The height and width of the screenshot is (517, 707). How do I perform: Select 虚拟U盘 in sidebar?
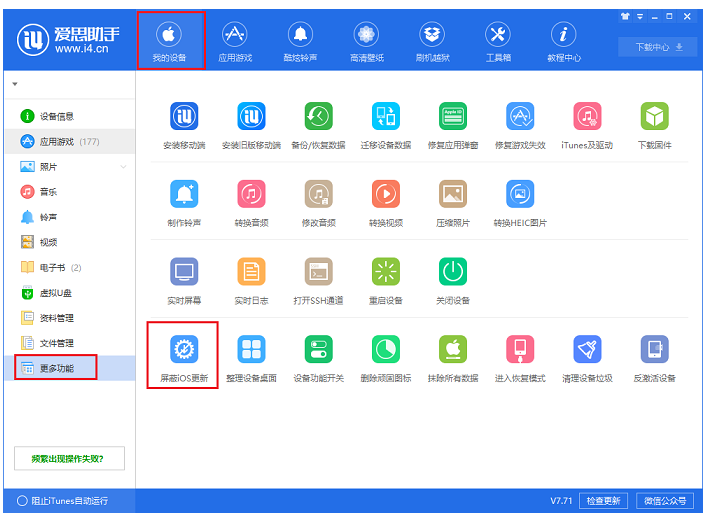pos(70,293)
